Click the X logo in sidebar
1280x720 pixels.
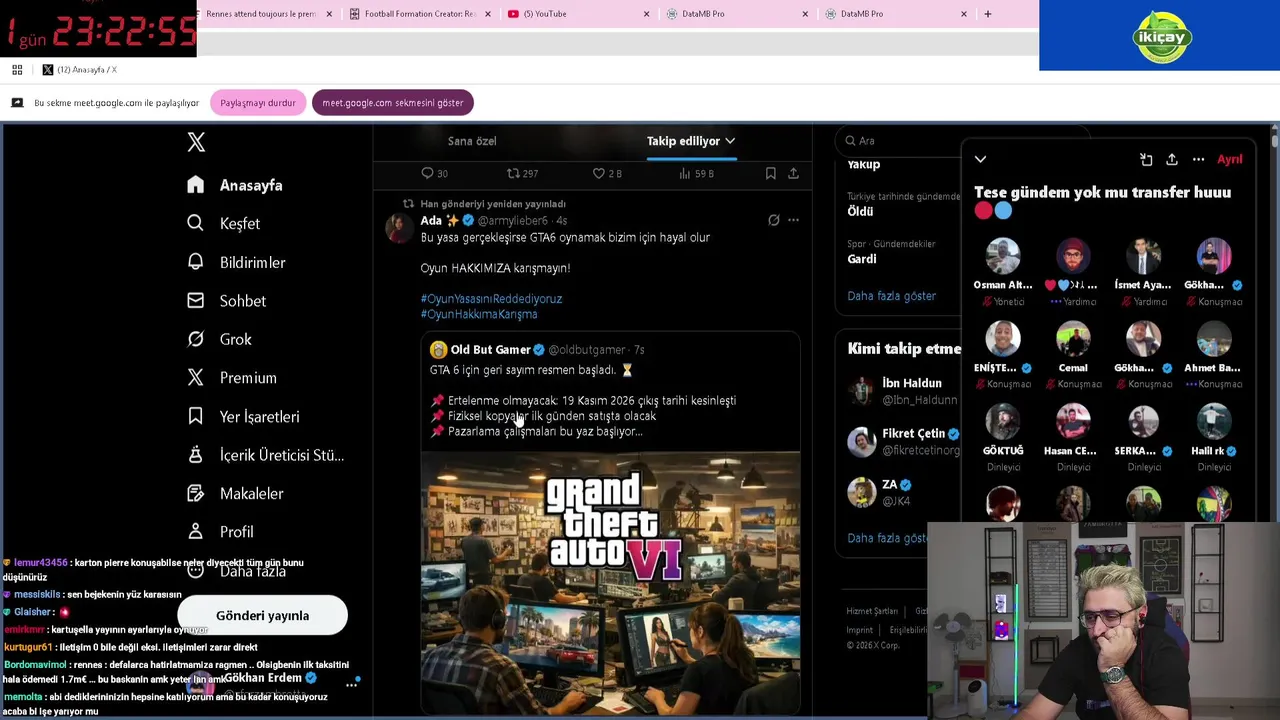pyautogui.click(x=196, y=142)
